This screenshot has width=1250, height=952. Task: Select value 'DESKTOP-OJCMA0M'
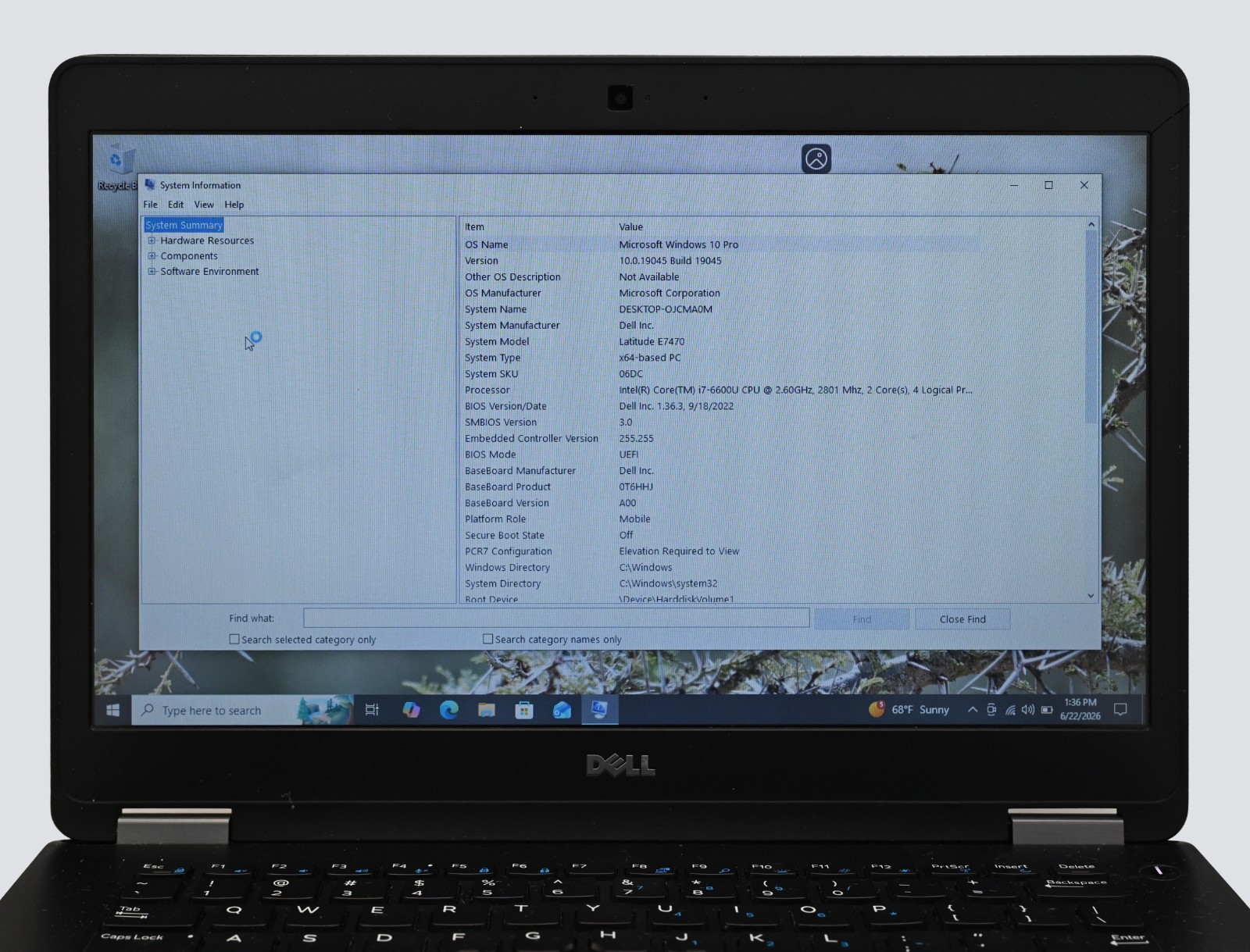tap(666, 309)
